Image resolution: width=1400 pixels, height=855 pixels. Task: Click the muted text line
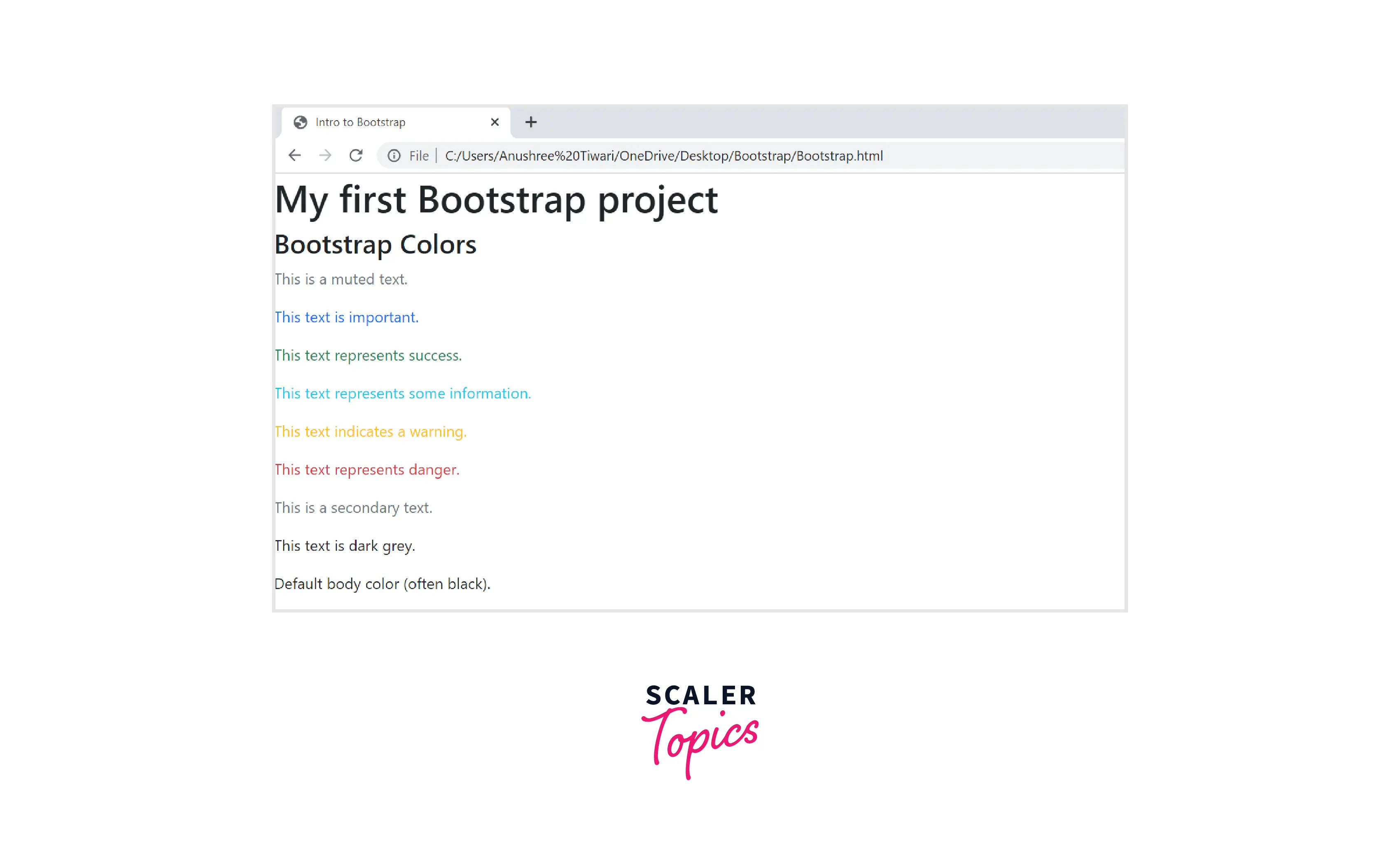[x=341, y=280]
